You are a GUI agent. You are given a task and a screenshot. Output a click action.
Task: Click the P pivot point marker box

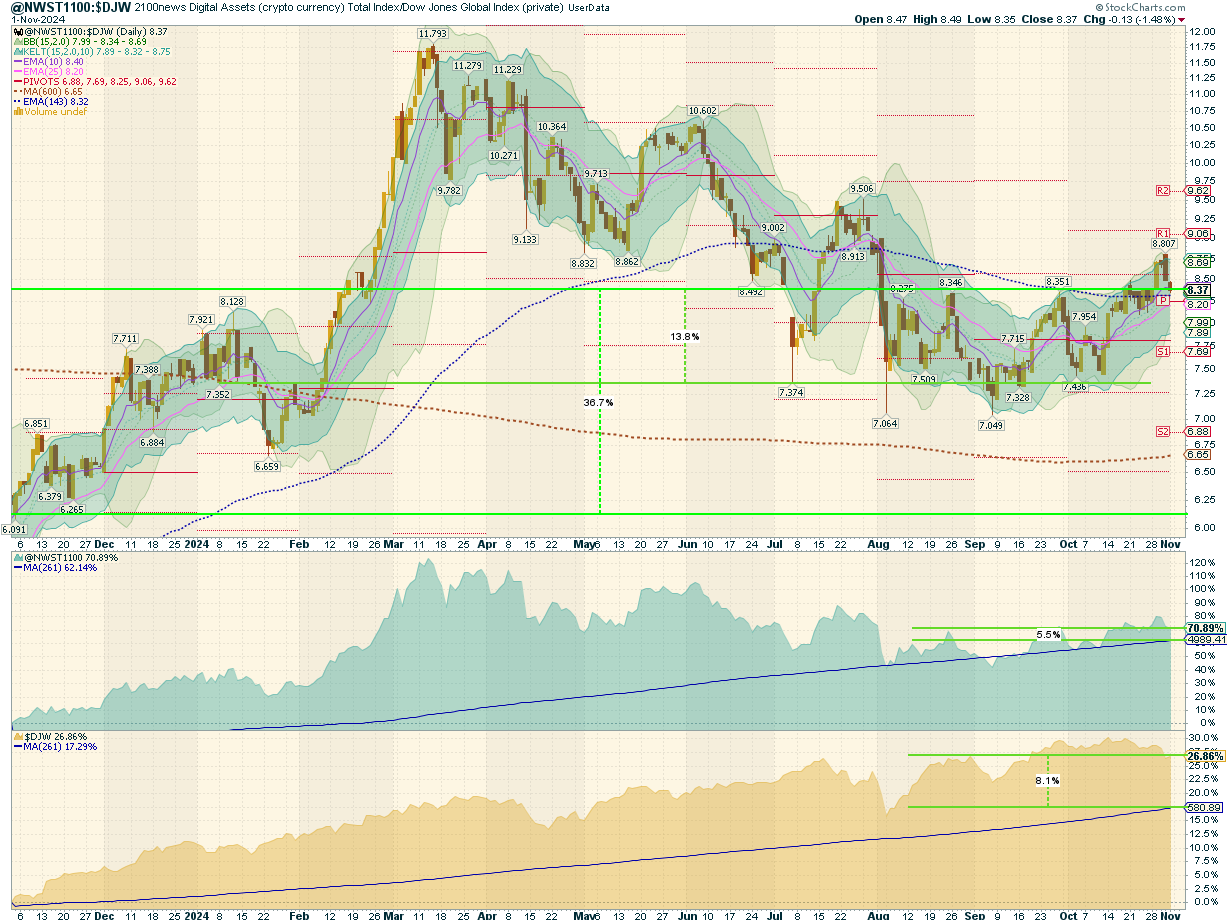(x=1163, y=299)
